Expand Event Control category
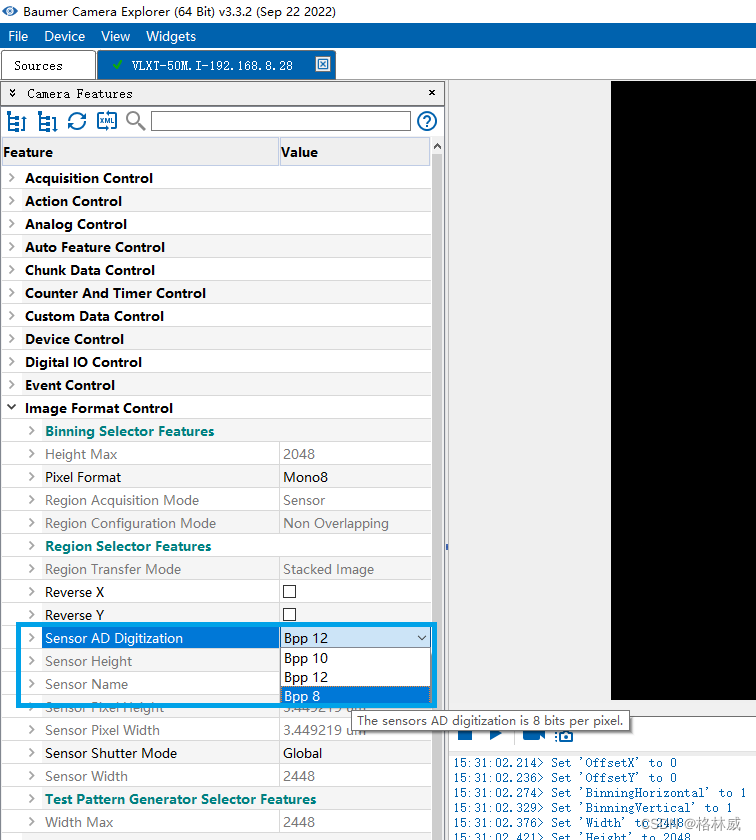This screenshot has width=756, height=840. (x=12, y=385)
